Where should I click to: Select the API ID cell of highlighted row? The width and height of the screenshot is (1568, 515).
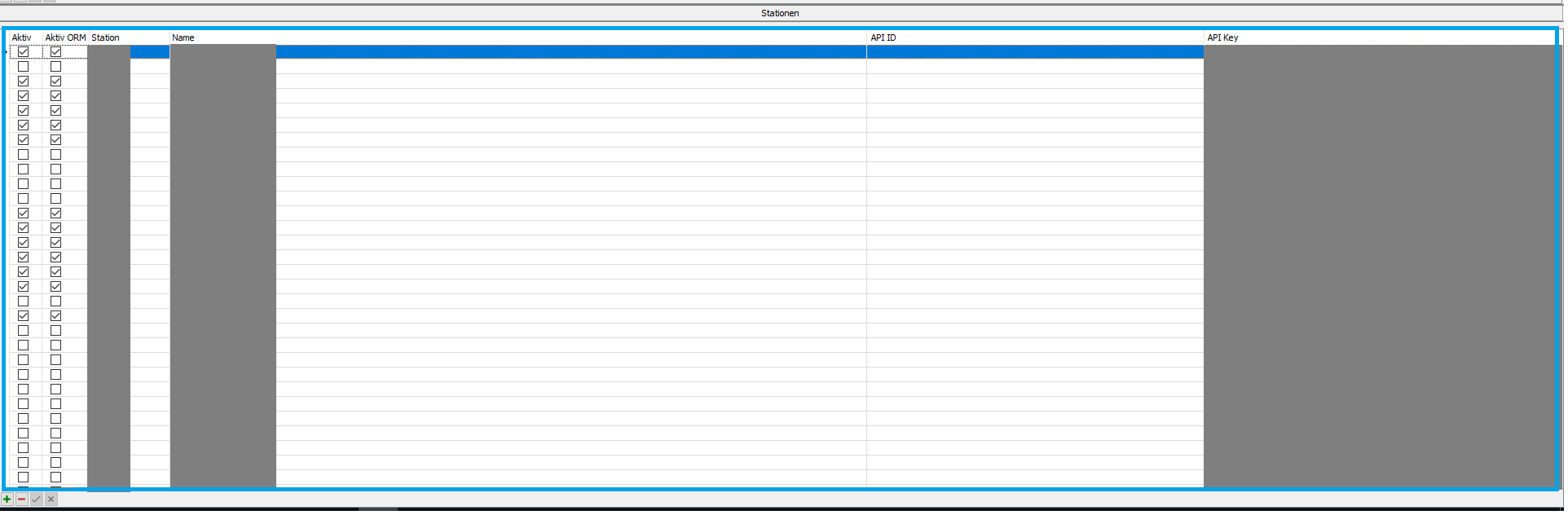pyautogui.click(x=1035, y=52)
